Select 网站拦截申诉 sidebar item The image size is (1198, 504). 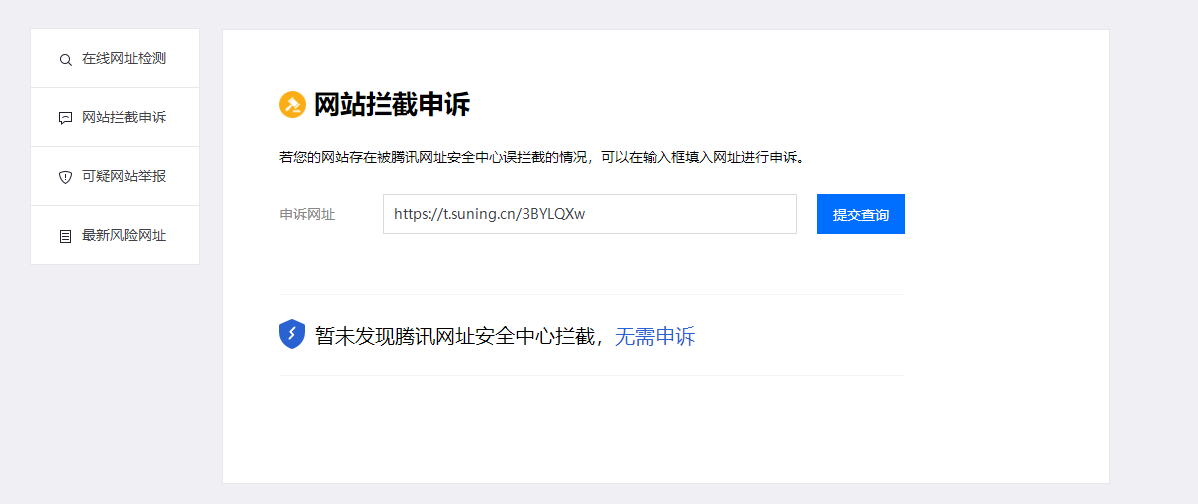tap(115, 118)
